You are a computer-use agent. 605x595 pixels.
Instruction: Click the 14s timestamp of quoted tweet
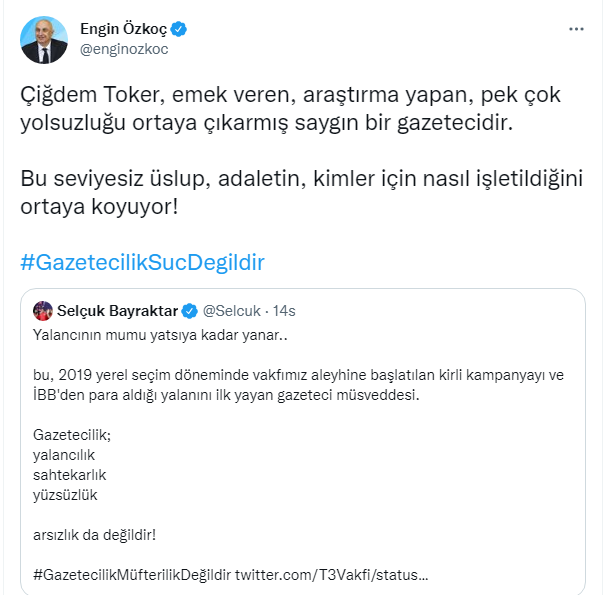284,311
